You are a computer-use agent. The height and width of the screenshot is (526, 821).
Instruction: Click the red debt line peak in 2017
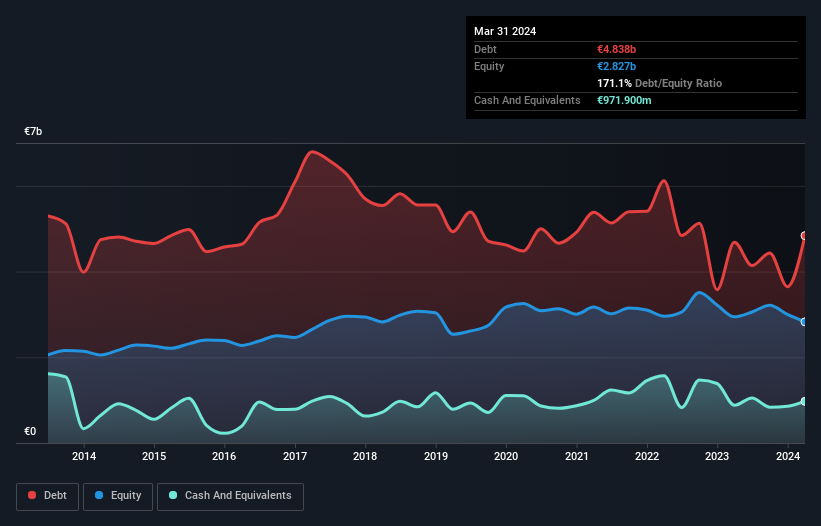(x=312, y=152)
